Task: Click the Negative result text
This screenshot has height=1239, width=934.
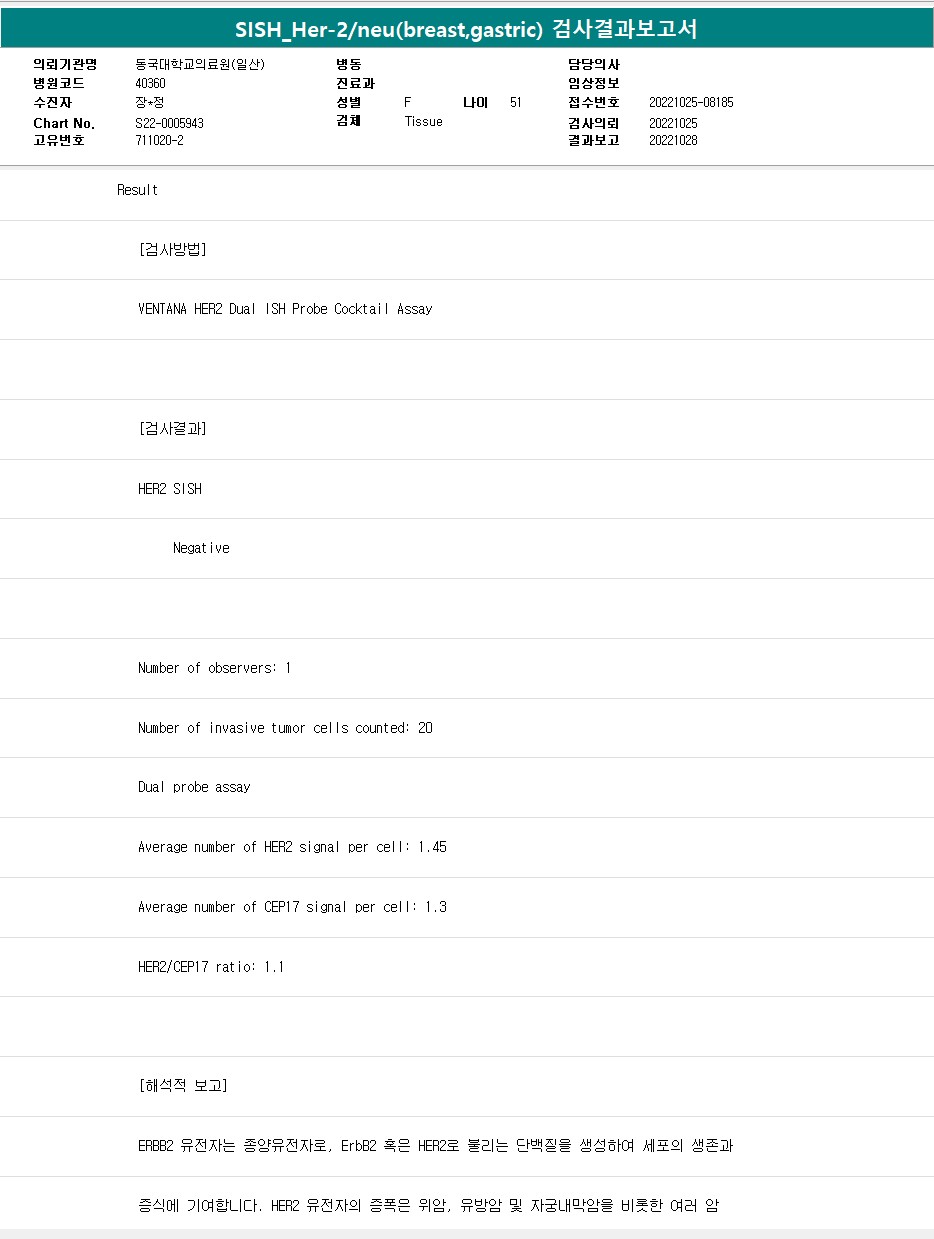Action: coord(201,548)
